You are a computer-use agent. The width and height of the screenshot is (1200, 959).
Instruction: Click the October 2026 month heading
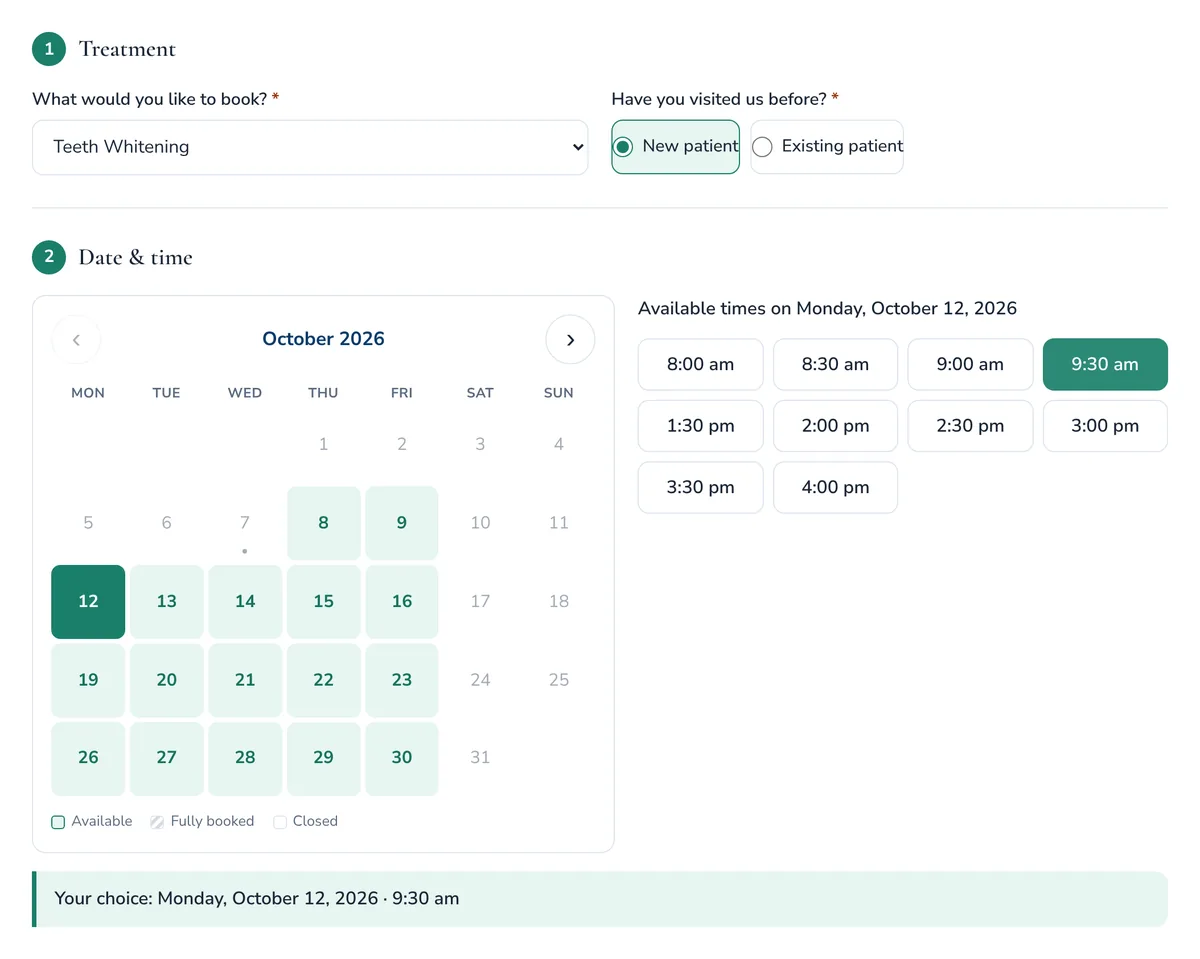[x=323, y=339]
